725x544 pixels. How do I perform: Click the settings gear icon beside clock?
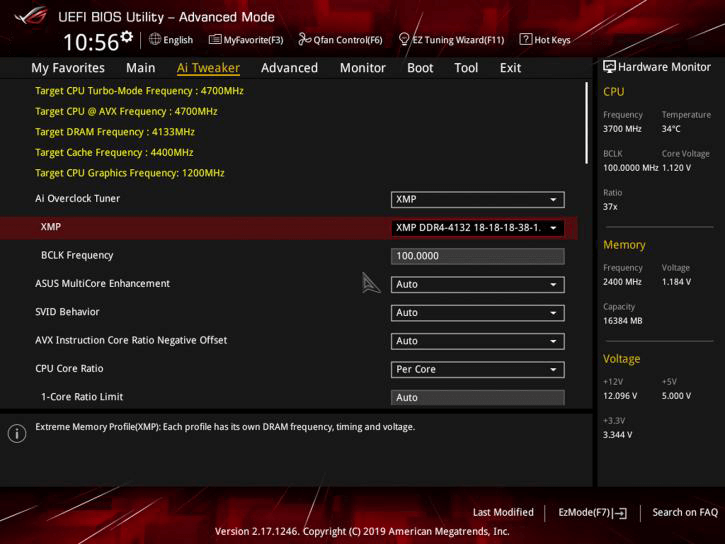tap(126, 38)
